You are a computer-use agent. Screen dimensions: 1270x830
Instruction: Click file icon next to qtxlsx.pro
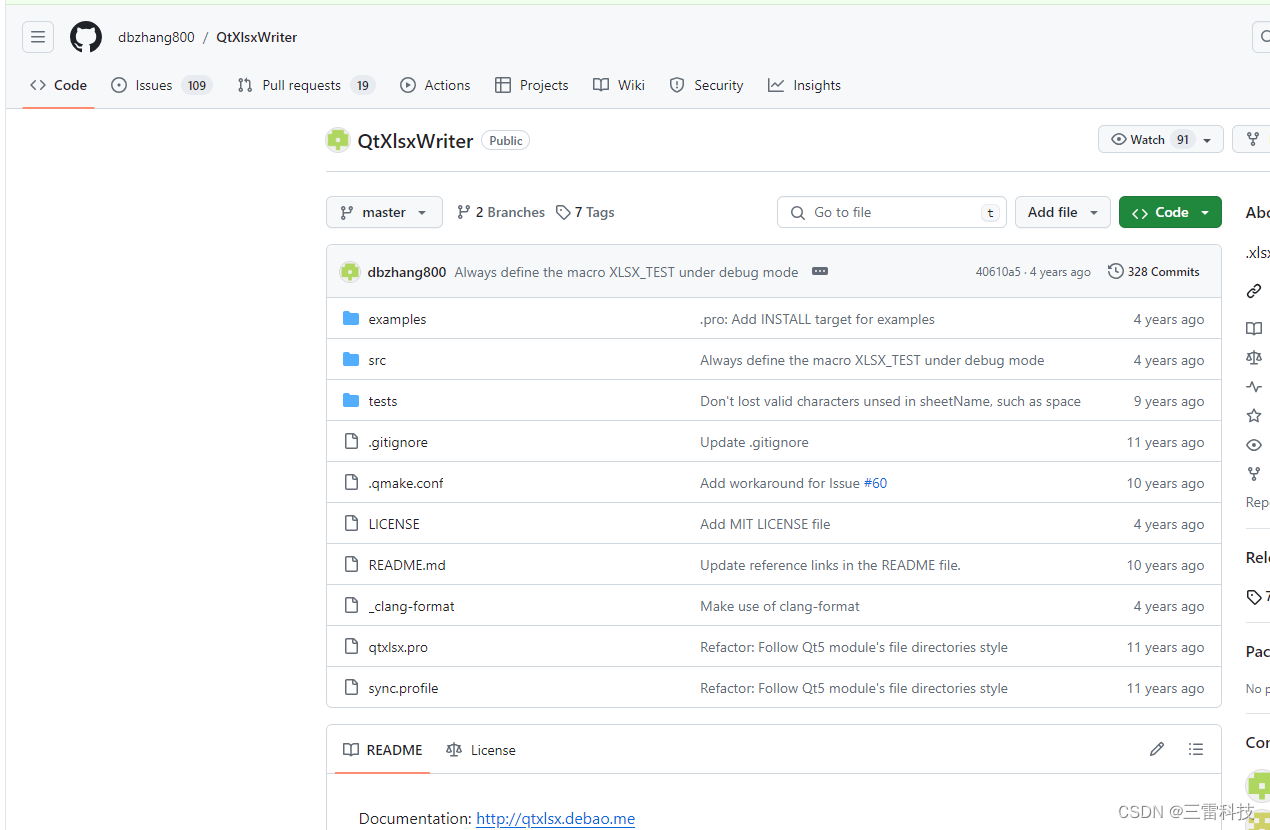click(x=351, y=647)
